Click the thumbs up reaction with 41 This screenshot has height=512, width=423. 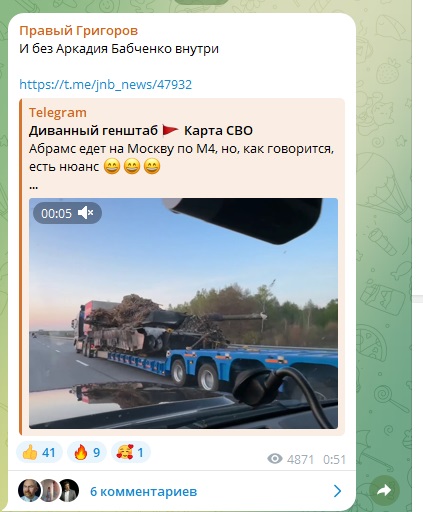tap(39, 452)
